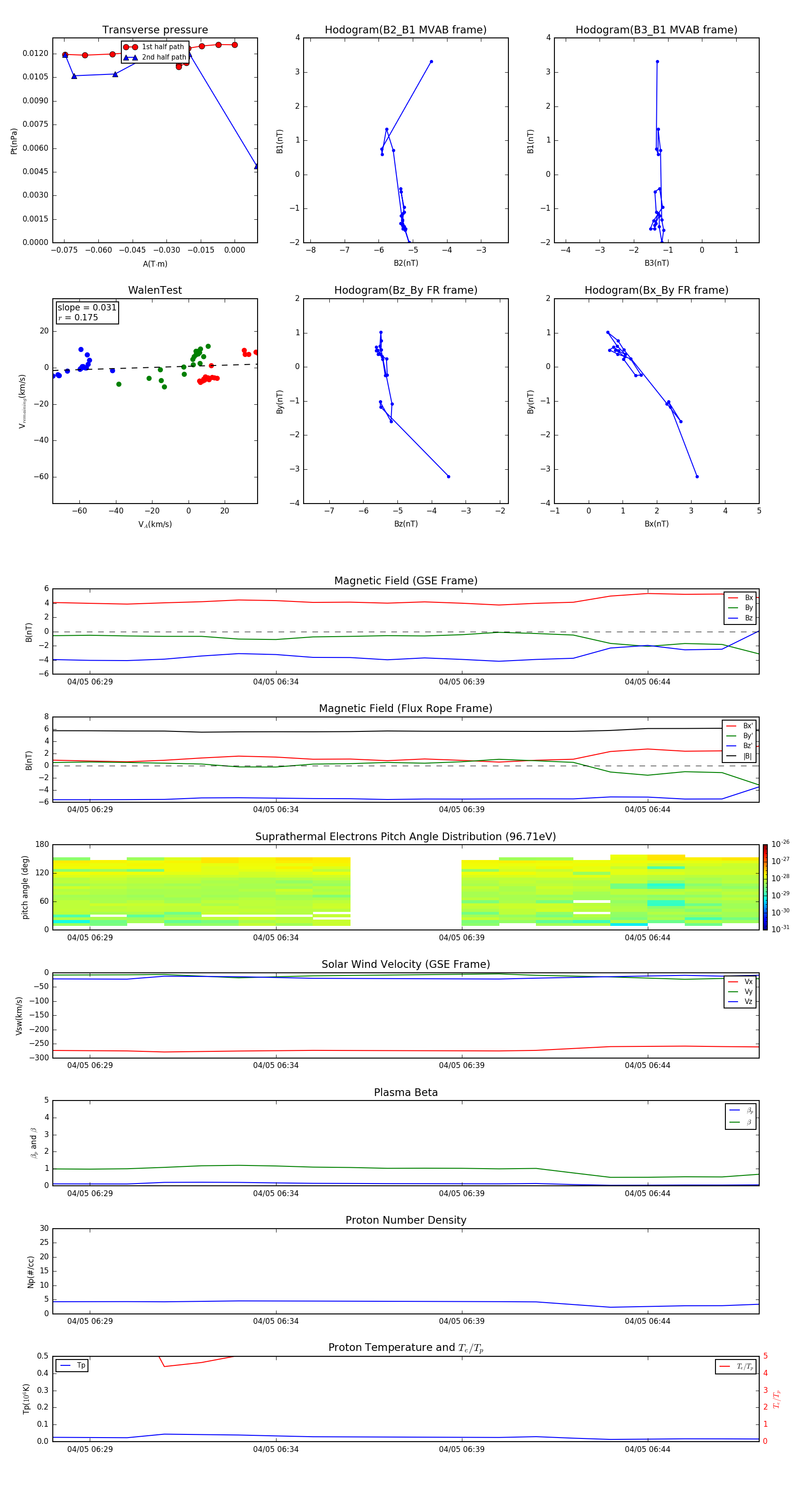This screenshot has height=1489, width=812.
Task: Click 'By' in GSE magnetic field legend
Action: (740, 607)
